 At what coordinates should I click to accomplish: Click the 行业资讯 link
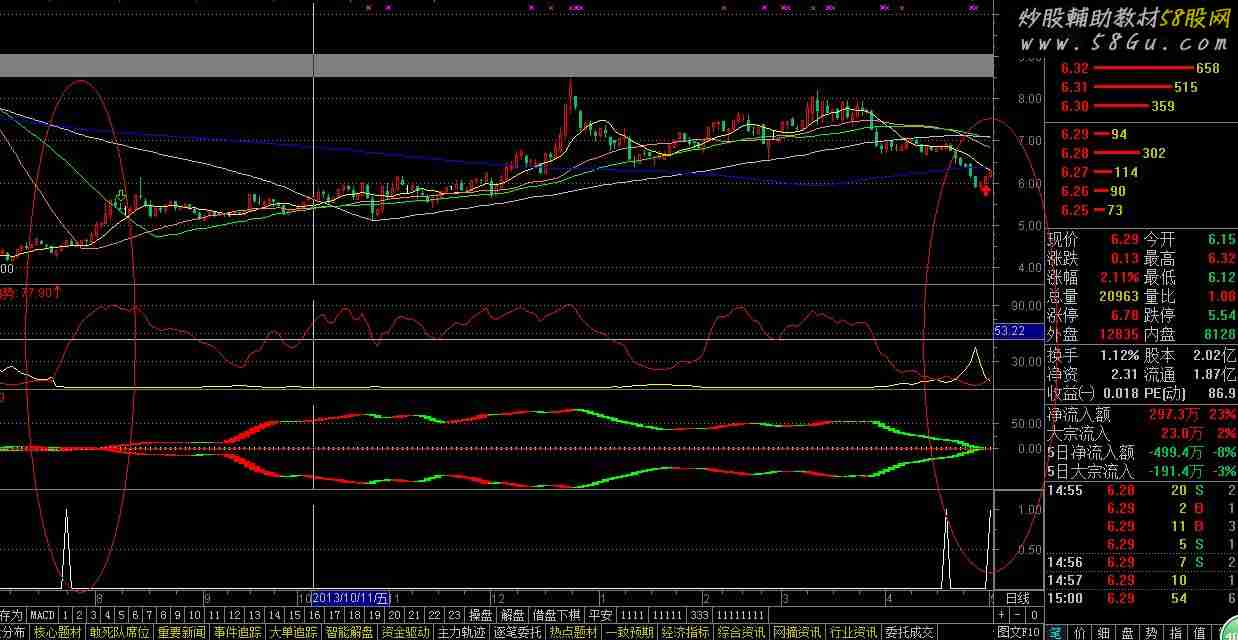tap(854, 632)
